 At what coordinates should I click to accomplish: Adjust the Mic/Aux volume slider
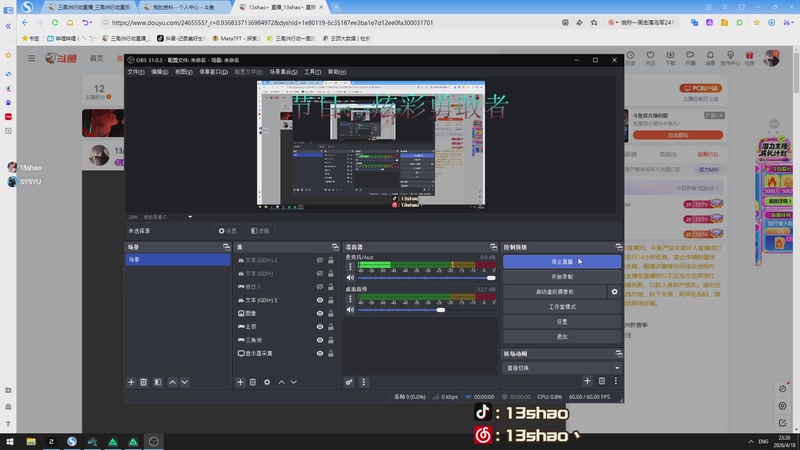427,278
